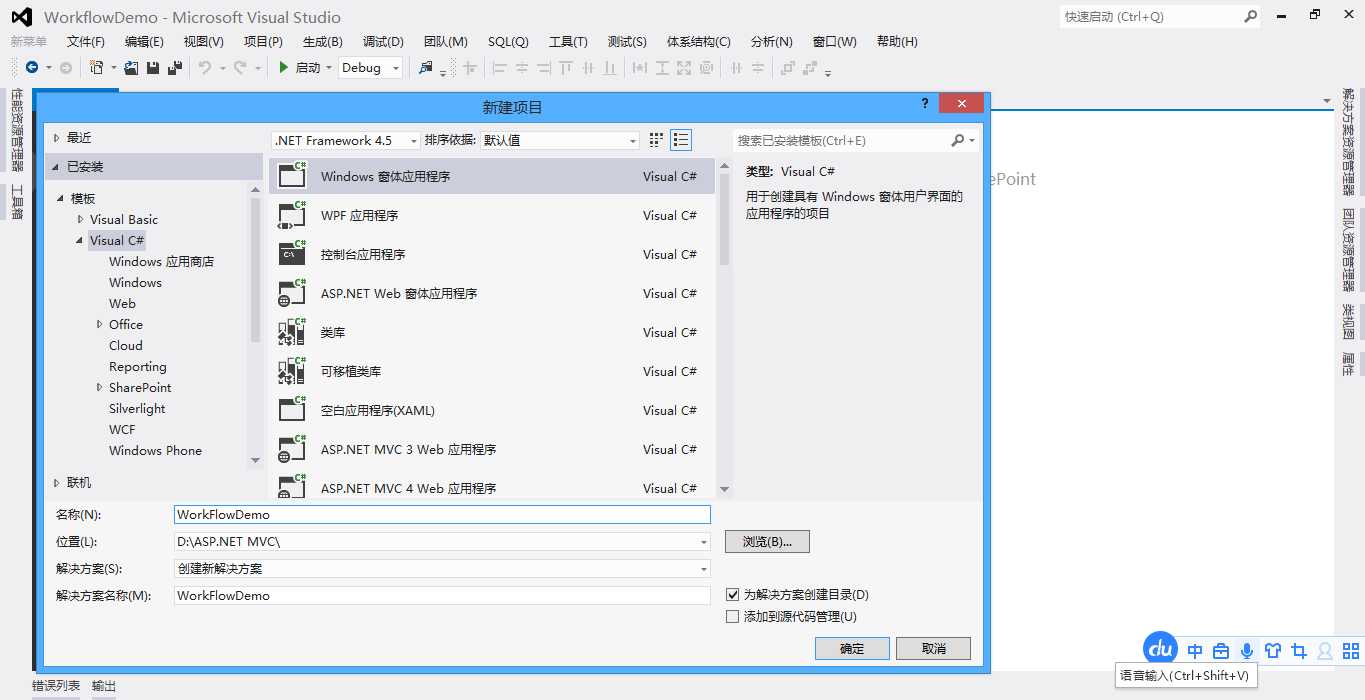Open the Debug configuration dropdown
This screenshot has height=700, width=1365.
[371, 67]
